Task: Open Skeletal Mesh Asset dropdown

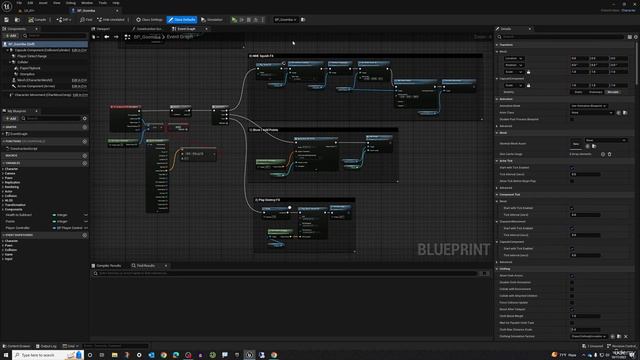Action: coord(606,140)
